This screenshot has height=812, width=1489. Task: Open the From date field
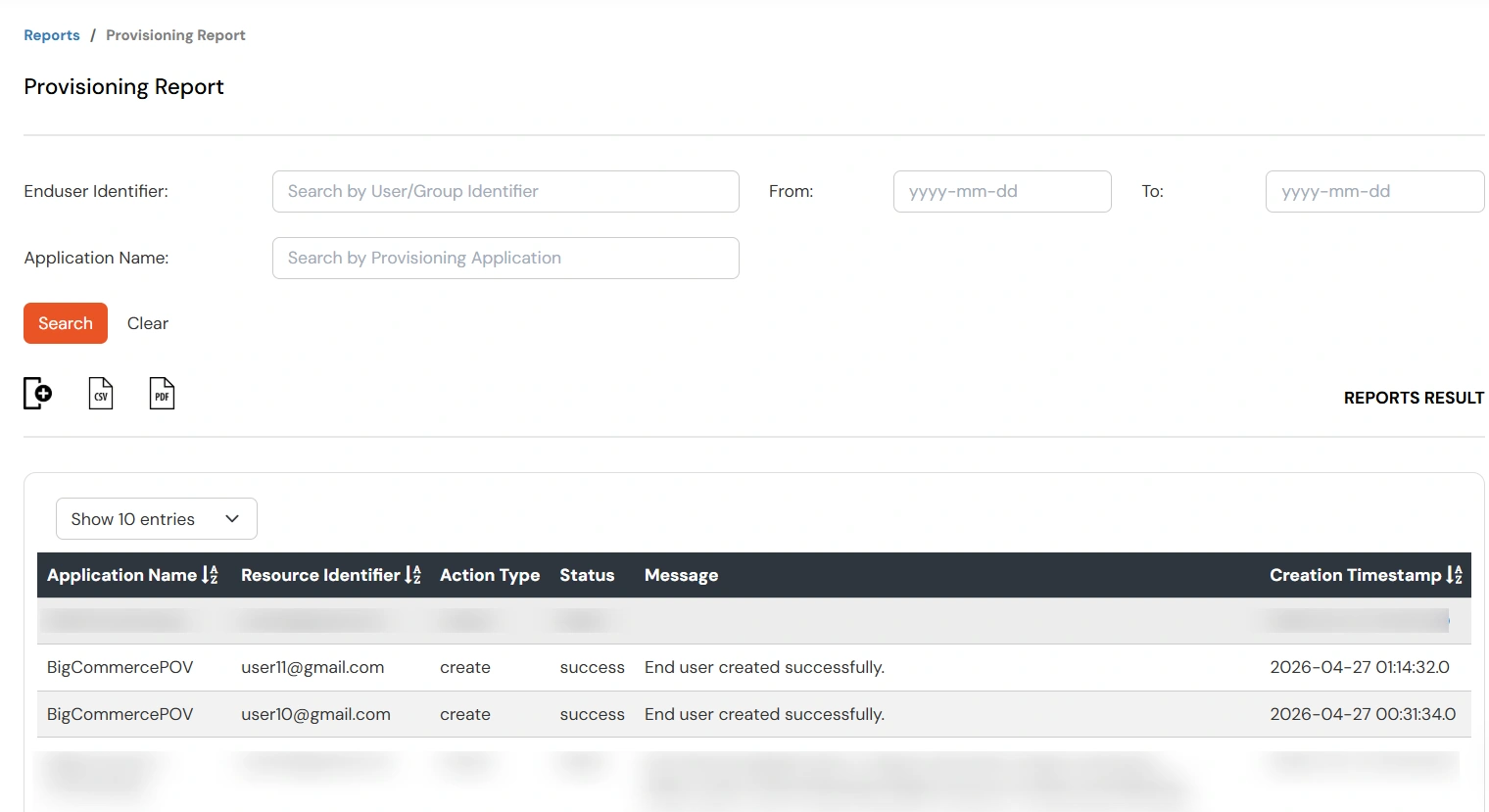click(x=1002, y=191)
